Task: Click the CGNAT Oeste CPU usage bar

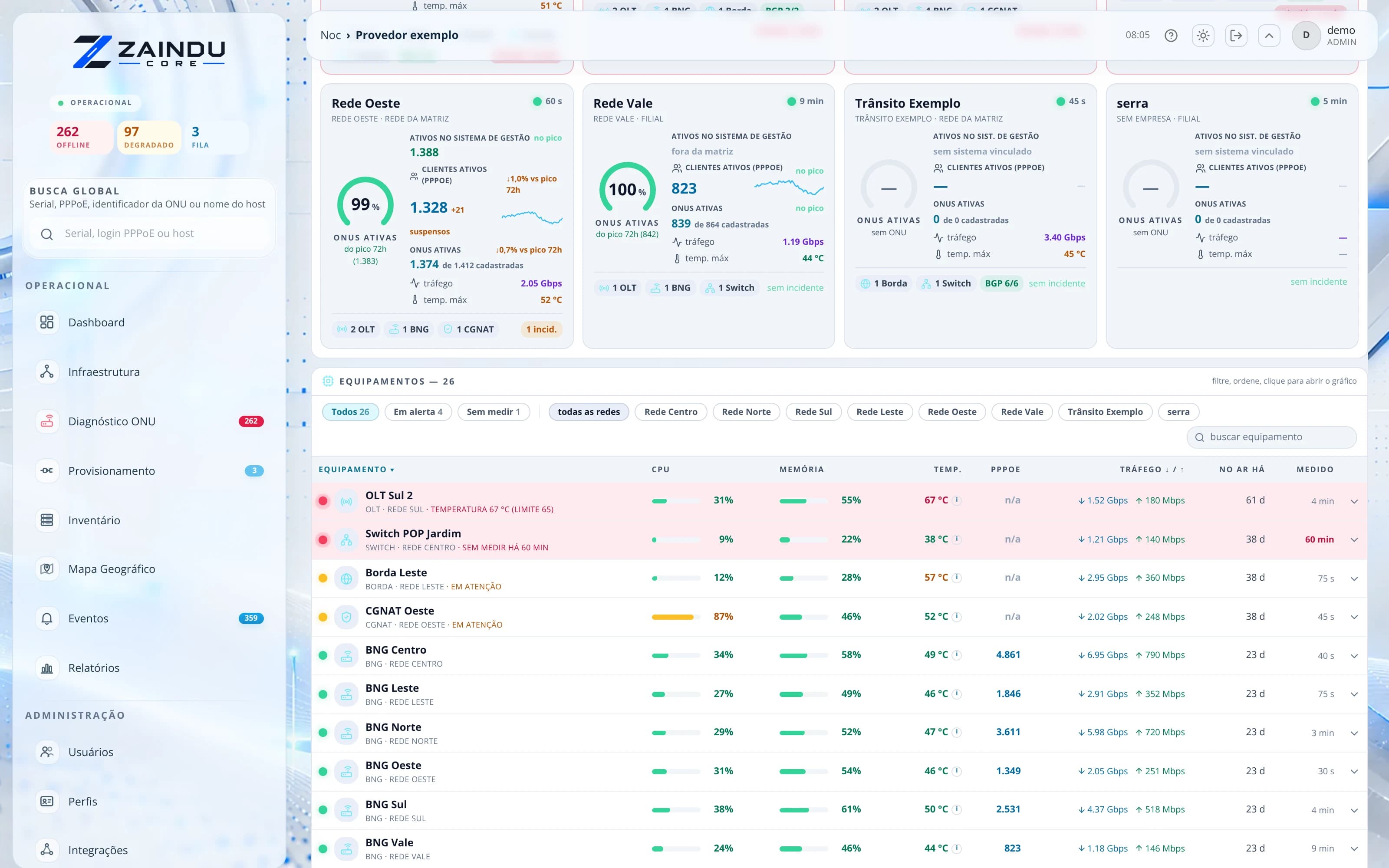Action: click(675, 617)
